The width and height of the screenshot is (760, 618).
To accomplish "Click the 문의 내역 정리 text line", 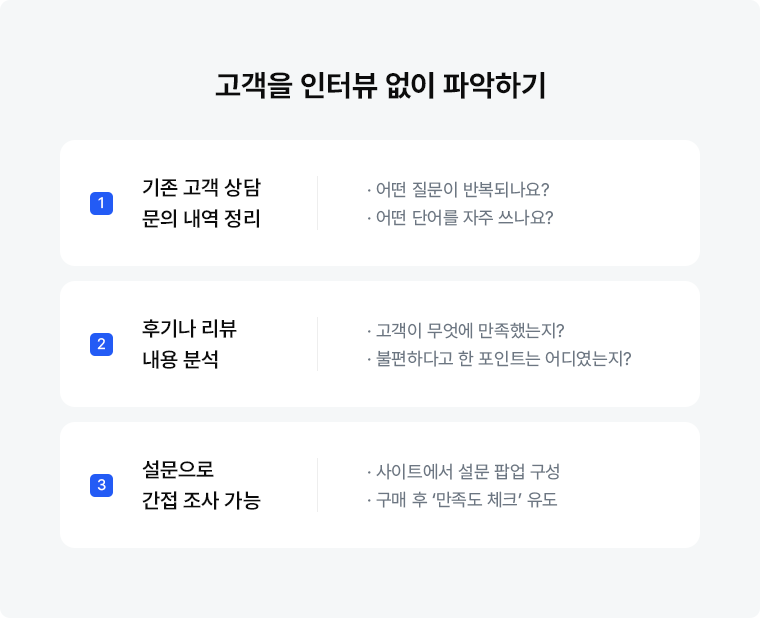I will (x=201, y=219).
